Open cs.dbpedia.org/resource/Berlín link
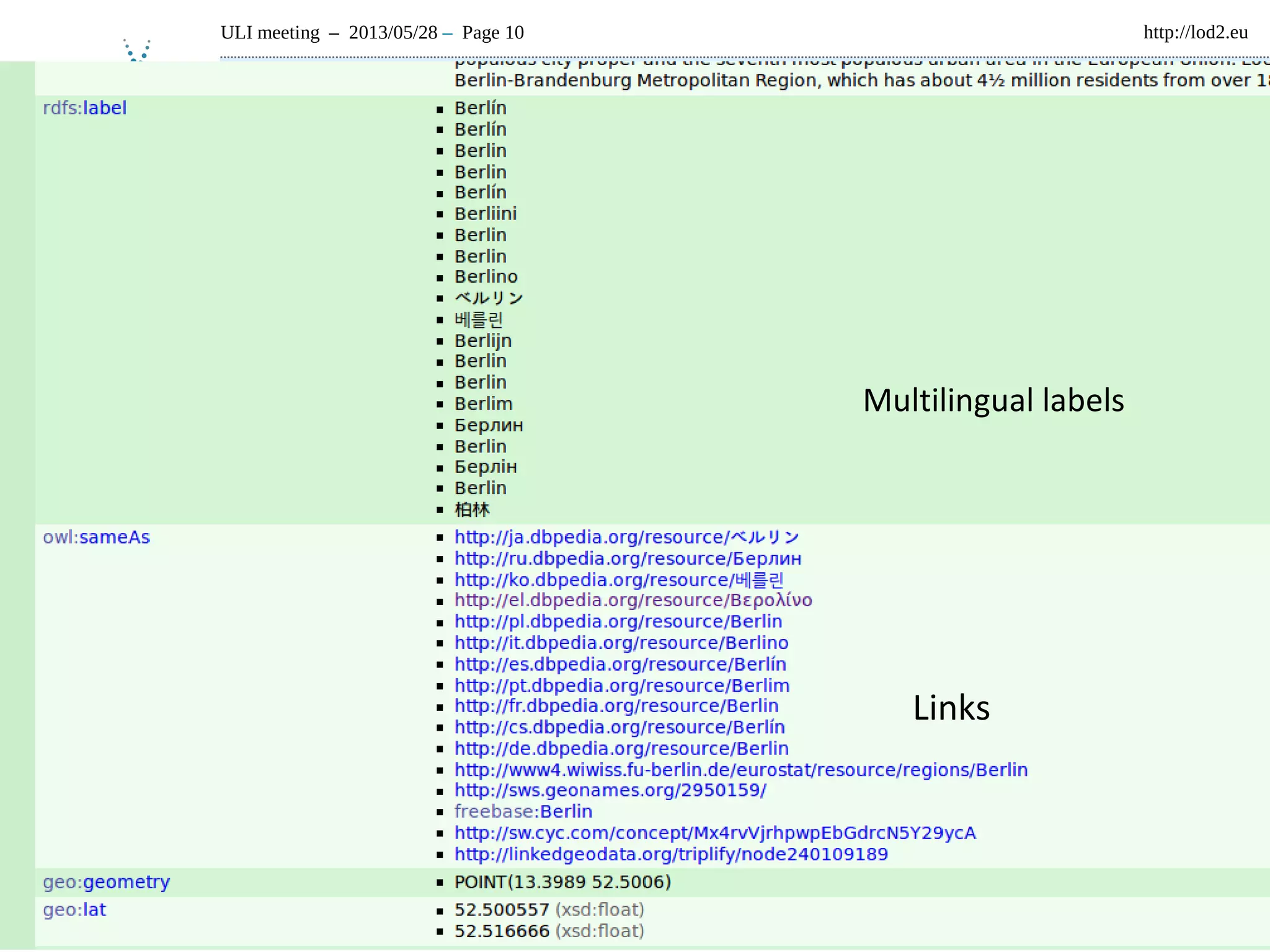 619,727
